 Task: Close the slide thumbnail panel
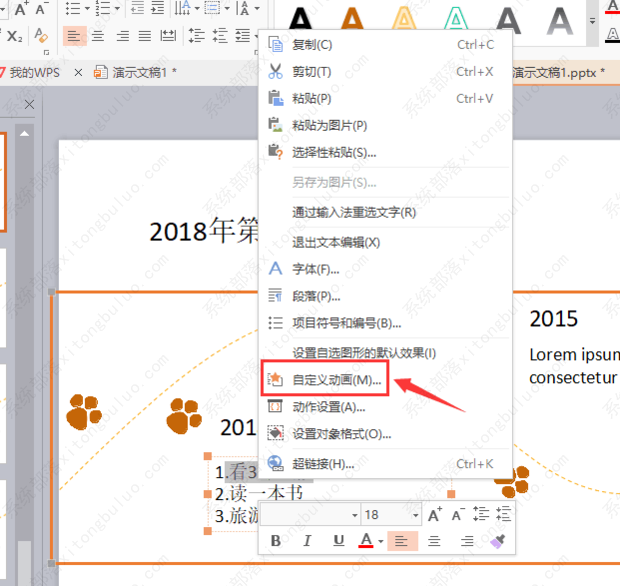[x=29, y=105]
